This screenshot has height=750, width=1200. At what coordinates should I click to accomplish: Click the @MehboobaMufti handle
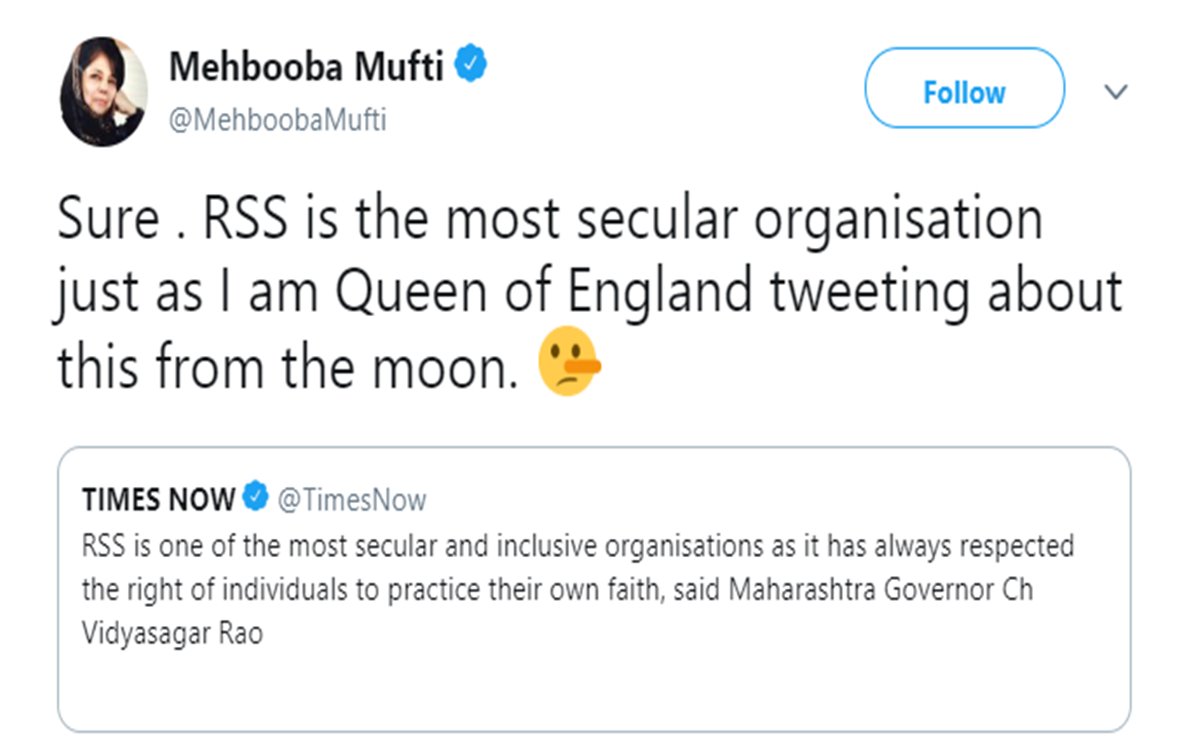[x=277, y=121]
